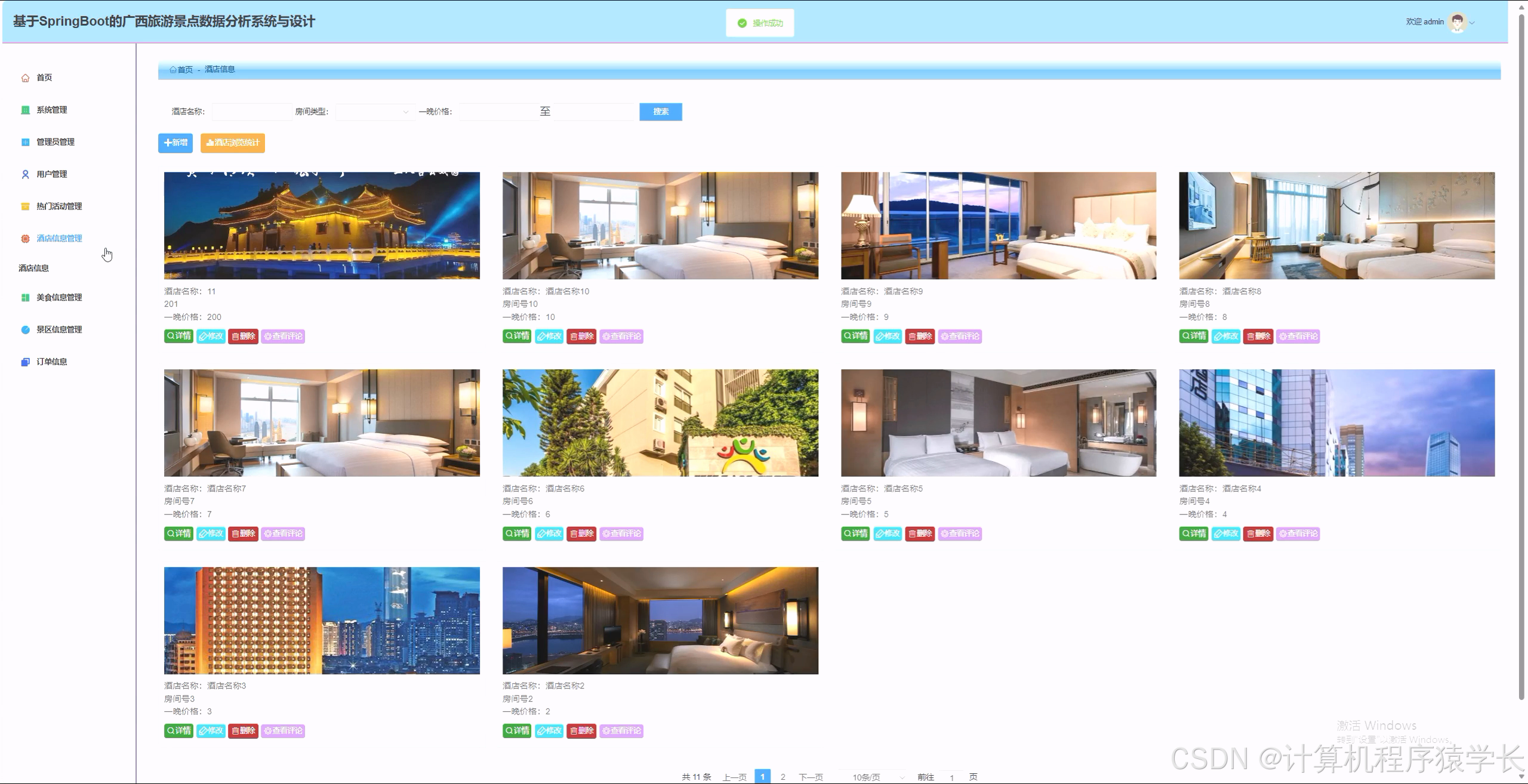Click the home icon in sidebar
This screenshot has width=1528, height=784.
point(25,78)
